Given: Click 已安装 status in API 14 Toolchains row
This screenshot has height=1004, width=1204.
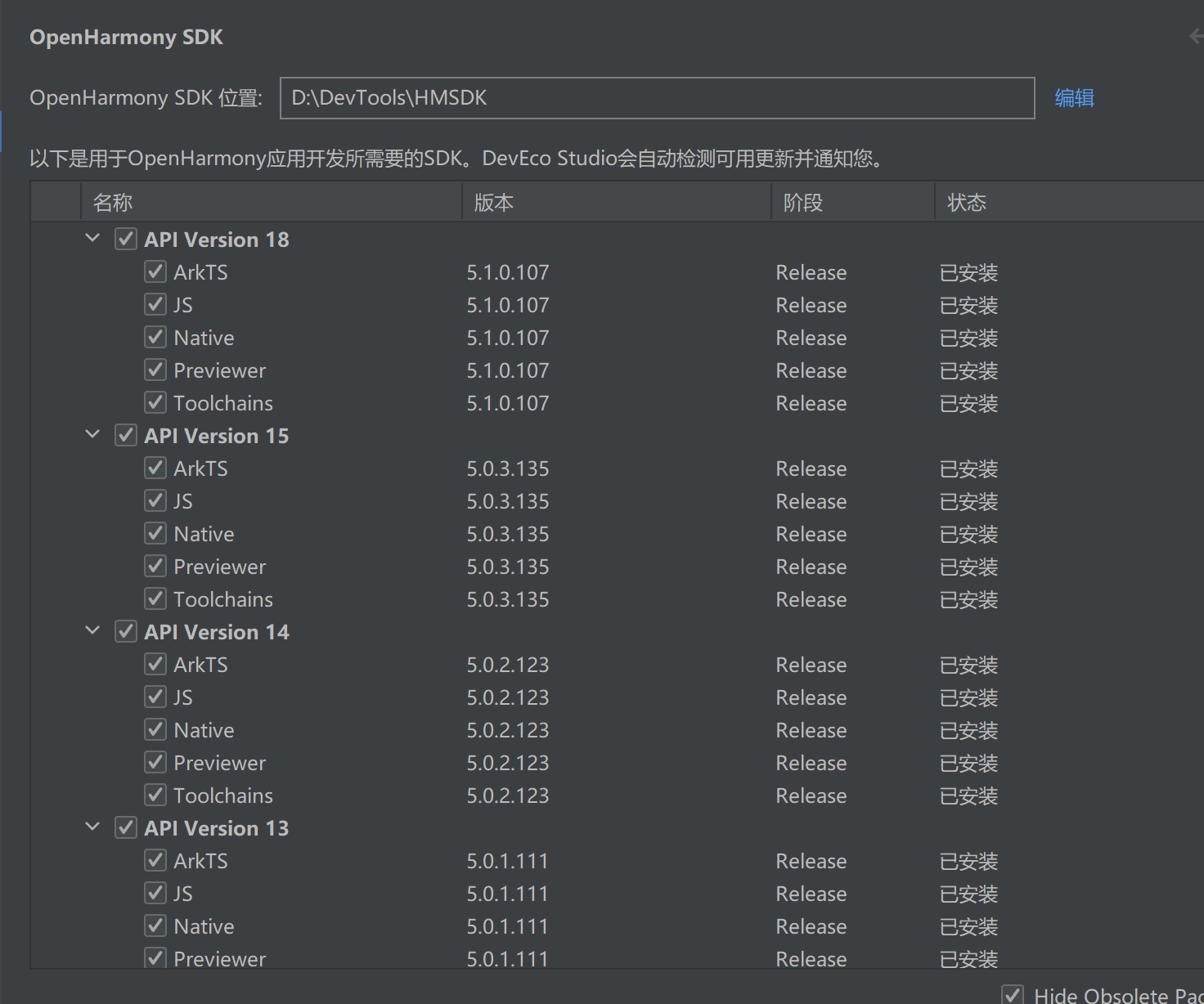Looking at the screenshot, I should pyautogui.click(x=969, y=796).
